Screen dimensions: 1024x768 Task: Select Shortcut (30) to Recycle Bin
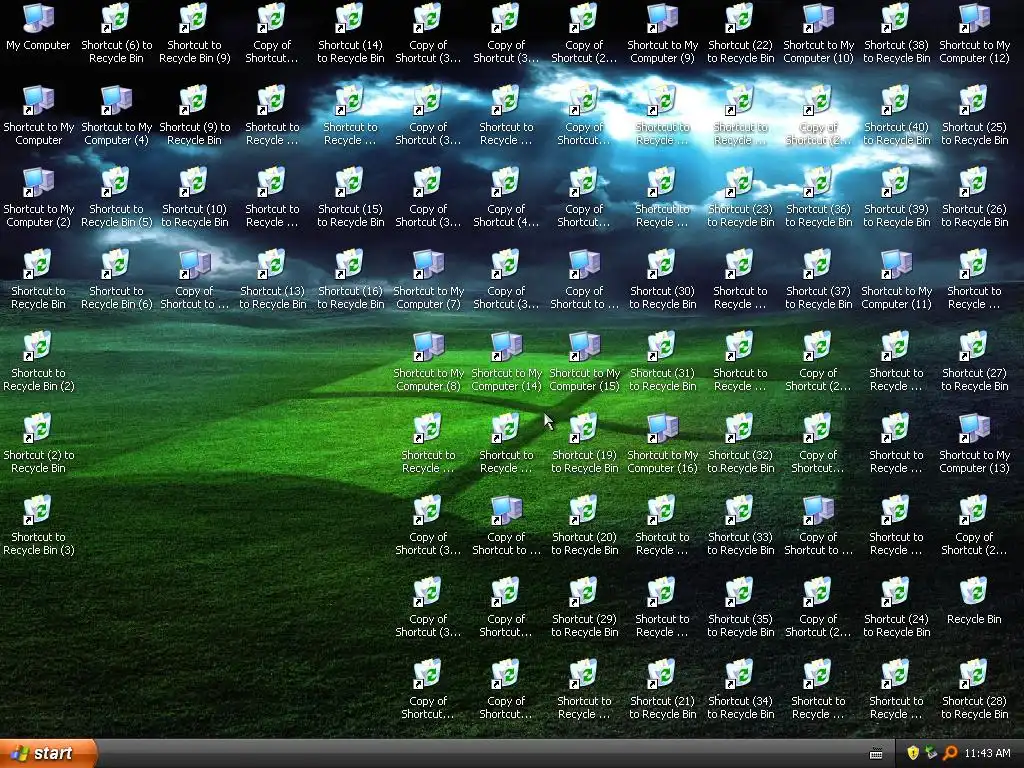[662, 280]
